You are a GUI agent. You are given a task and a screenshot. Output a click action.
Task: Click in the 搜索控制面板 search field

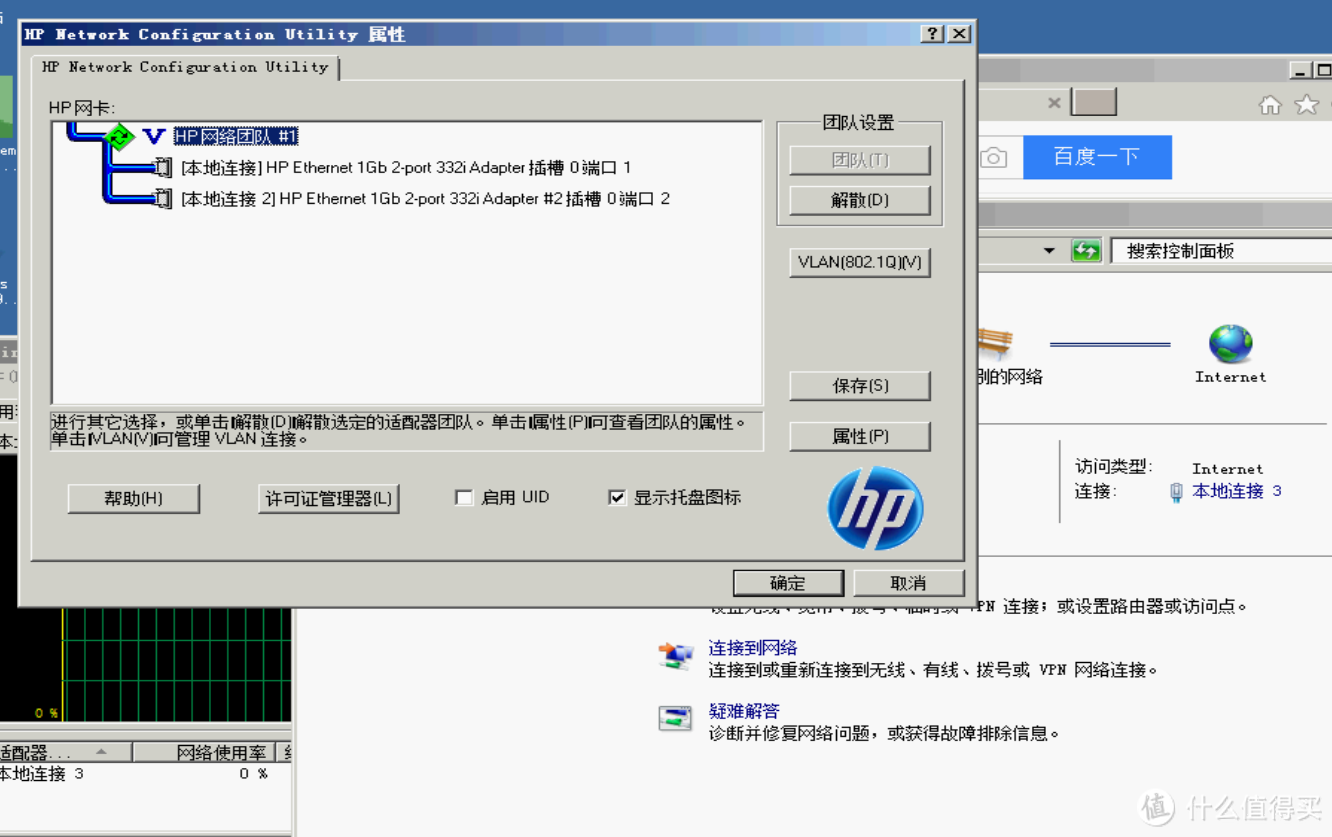1220,251
